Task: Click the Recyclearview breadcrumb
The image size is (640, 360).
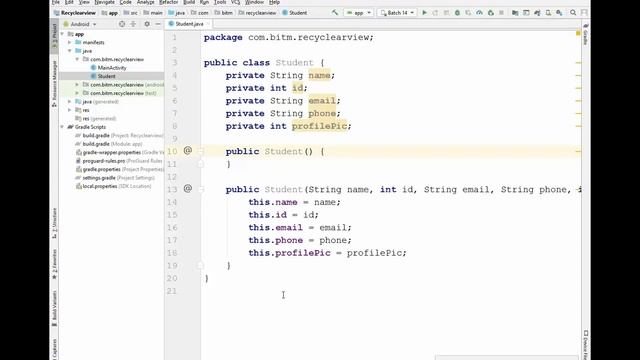Action: tap(75, 13)
